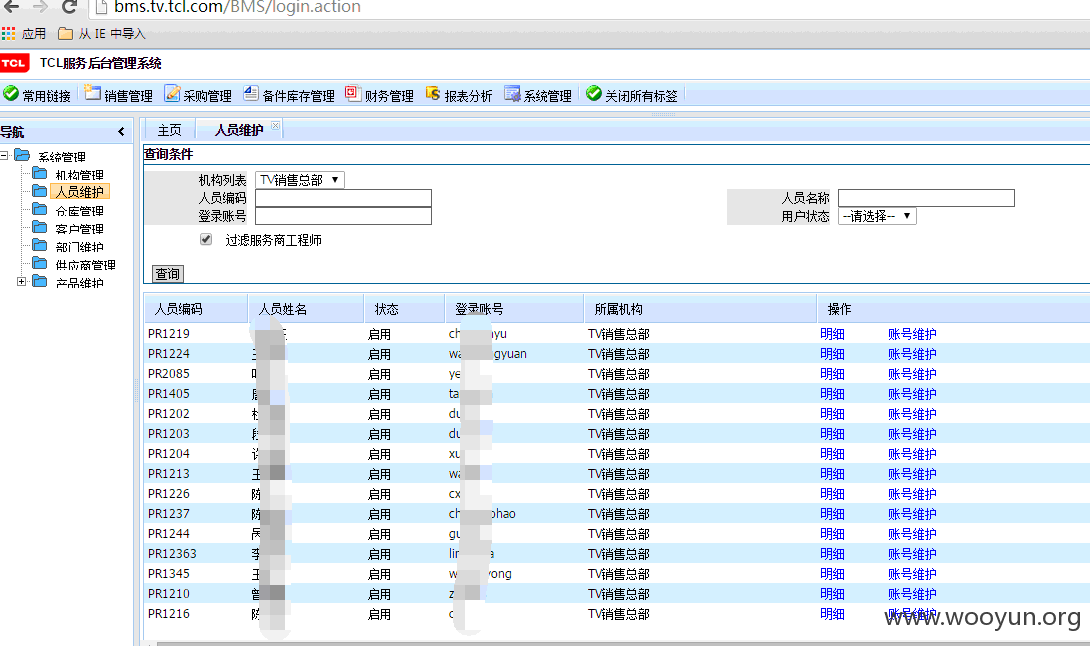
Task: Open 常用链接 menu with green check icon
Action: tap(37, 95)
